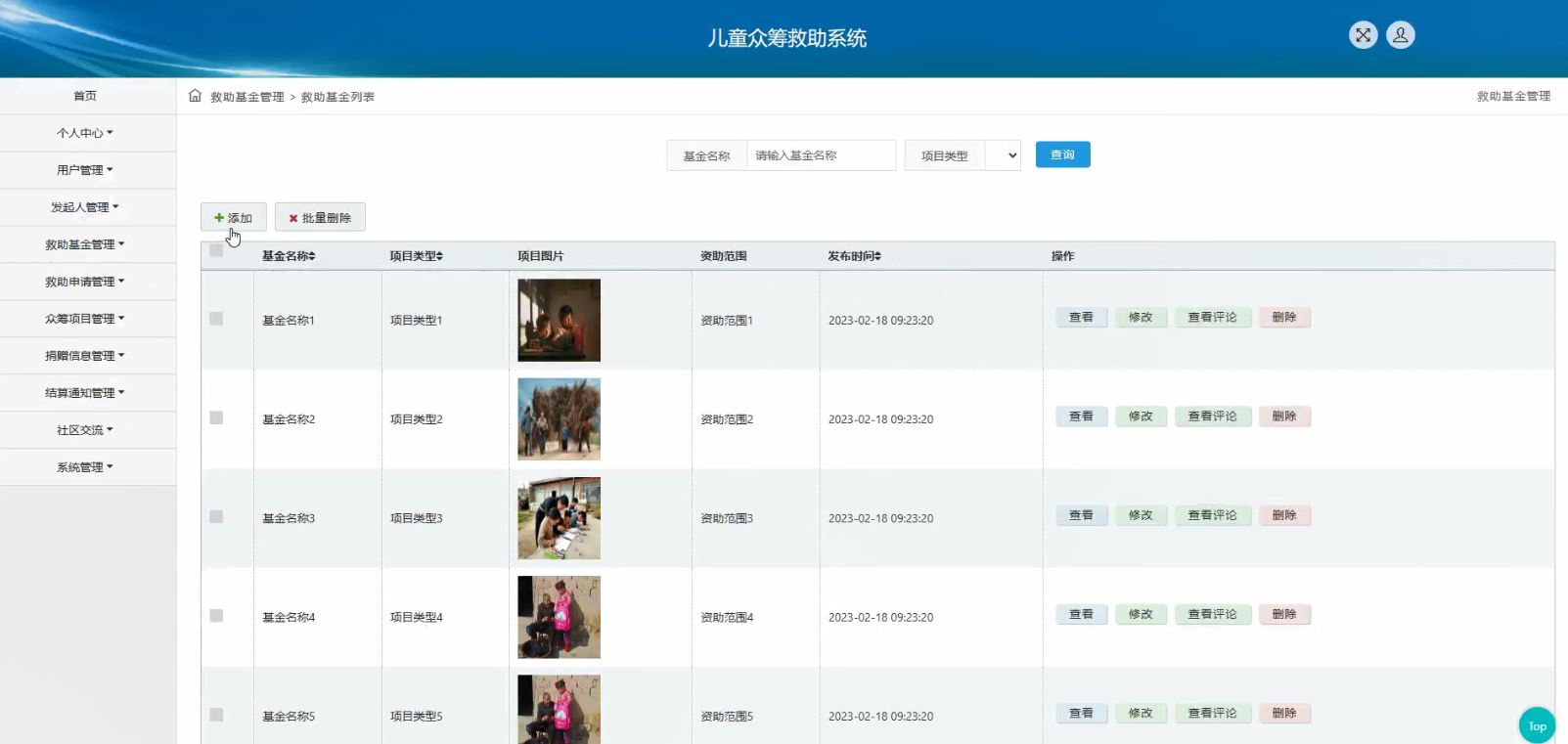The width and height of the screenshot is (1568, 744).
Task: Check the checkbox for 基金名称3 row
Action: [x=216, y=516]
